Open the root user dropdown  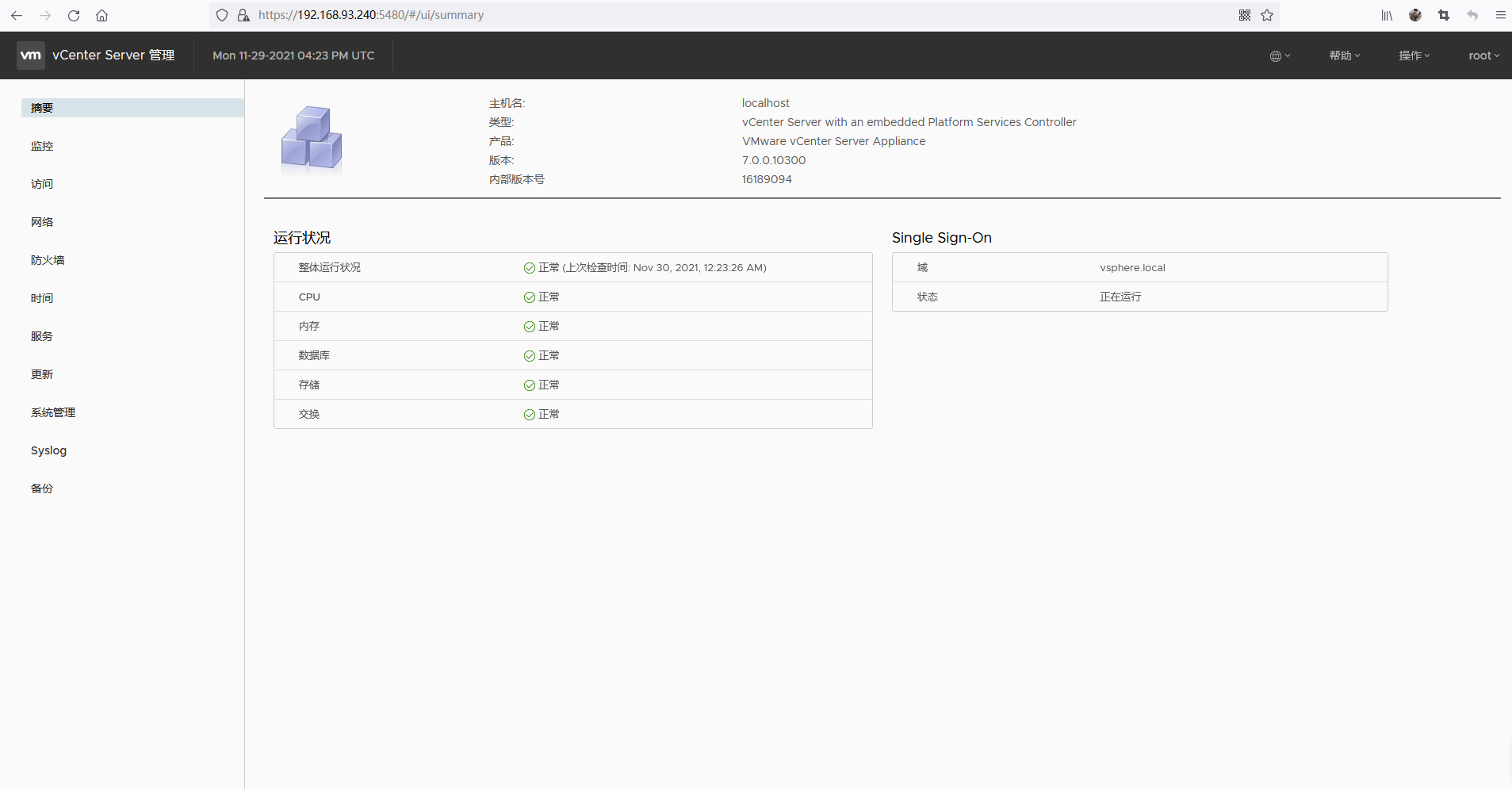(x=1484, y=56)
